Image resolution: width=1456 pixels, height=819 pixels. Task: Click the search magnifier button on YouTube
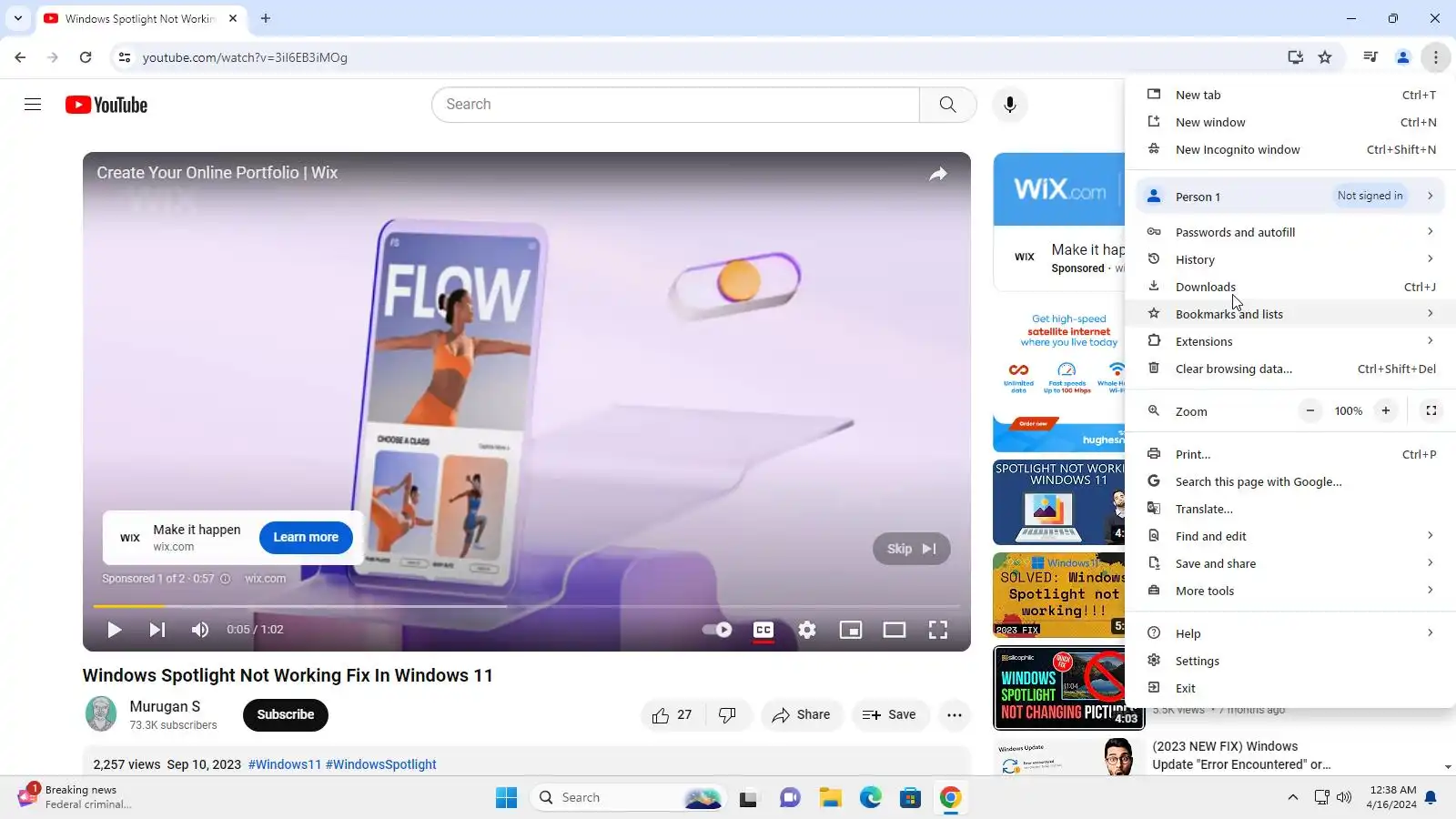[947, 105]
